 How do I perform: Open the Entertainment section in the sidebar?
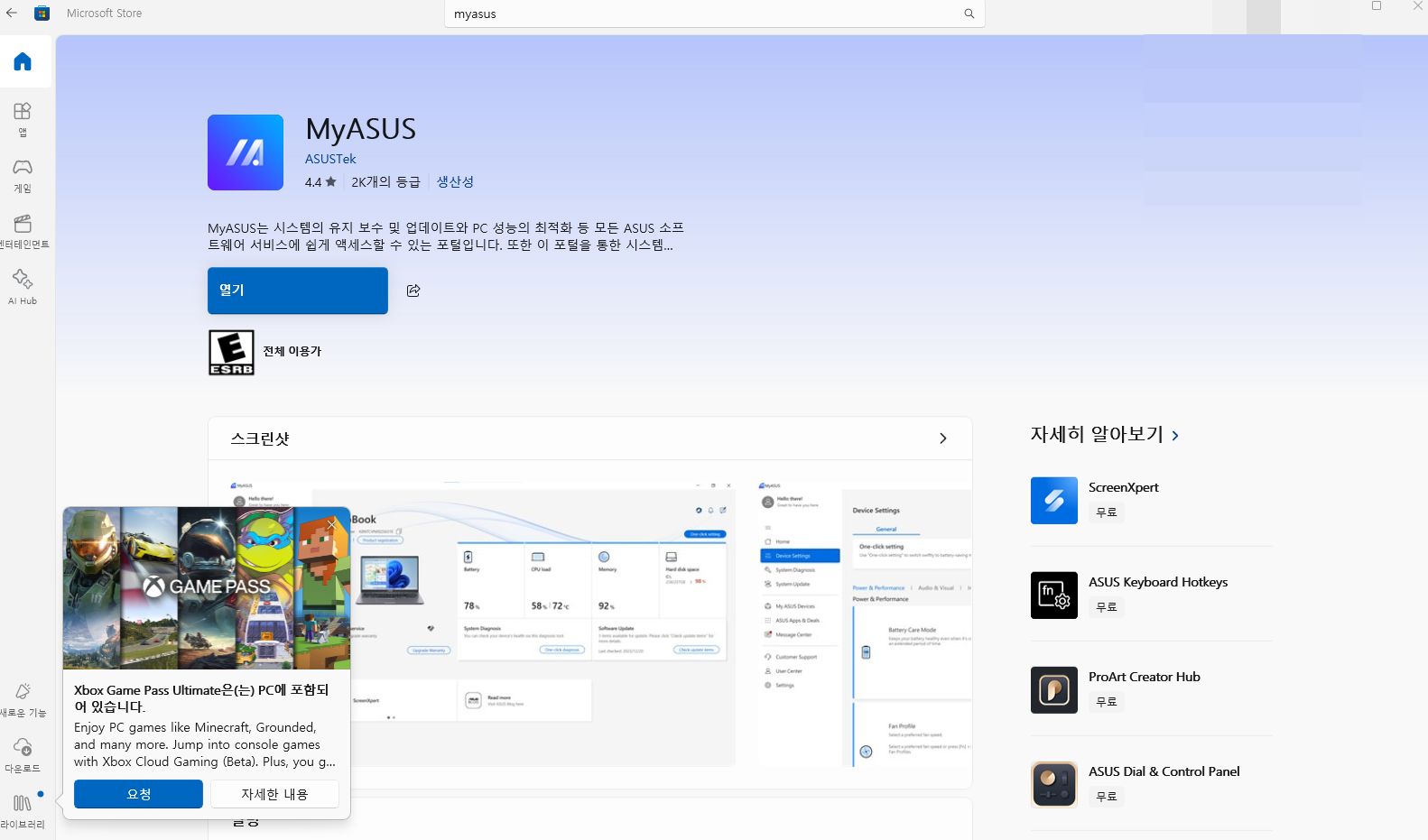(23, 231)
